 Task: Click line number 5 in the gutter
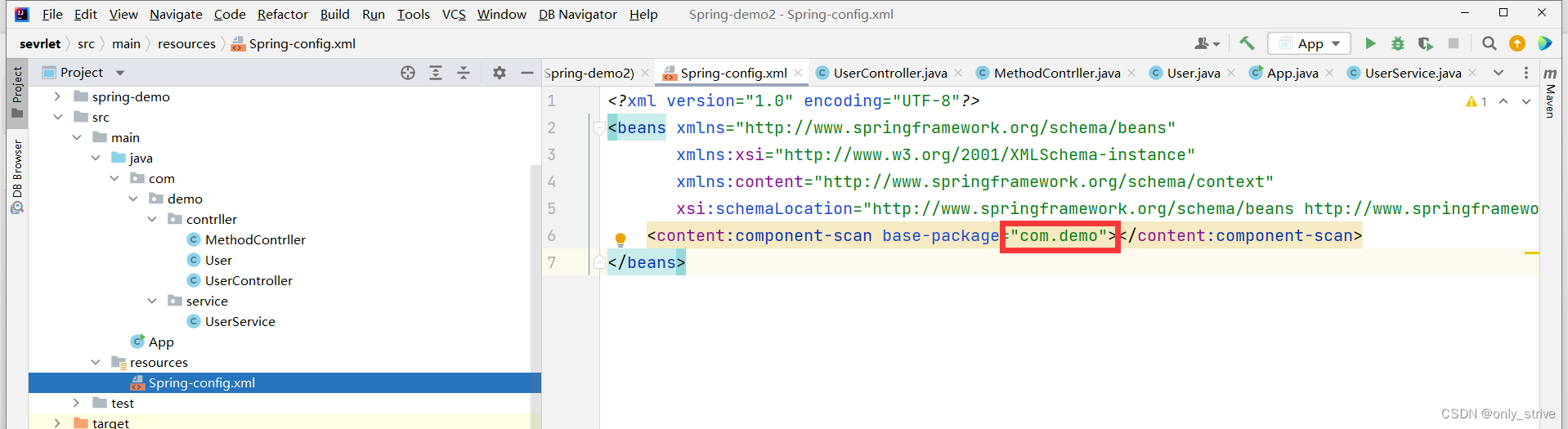point(552,208)
